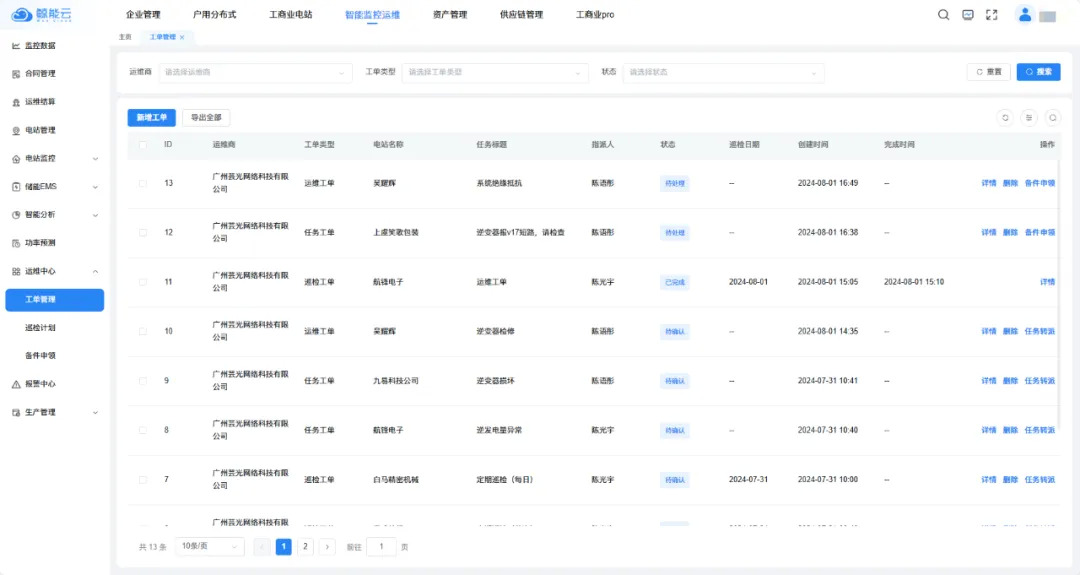1080x575 pixels.
Task: Open the 状态 status dropdown
Action: [723, 72]
